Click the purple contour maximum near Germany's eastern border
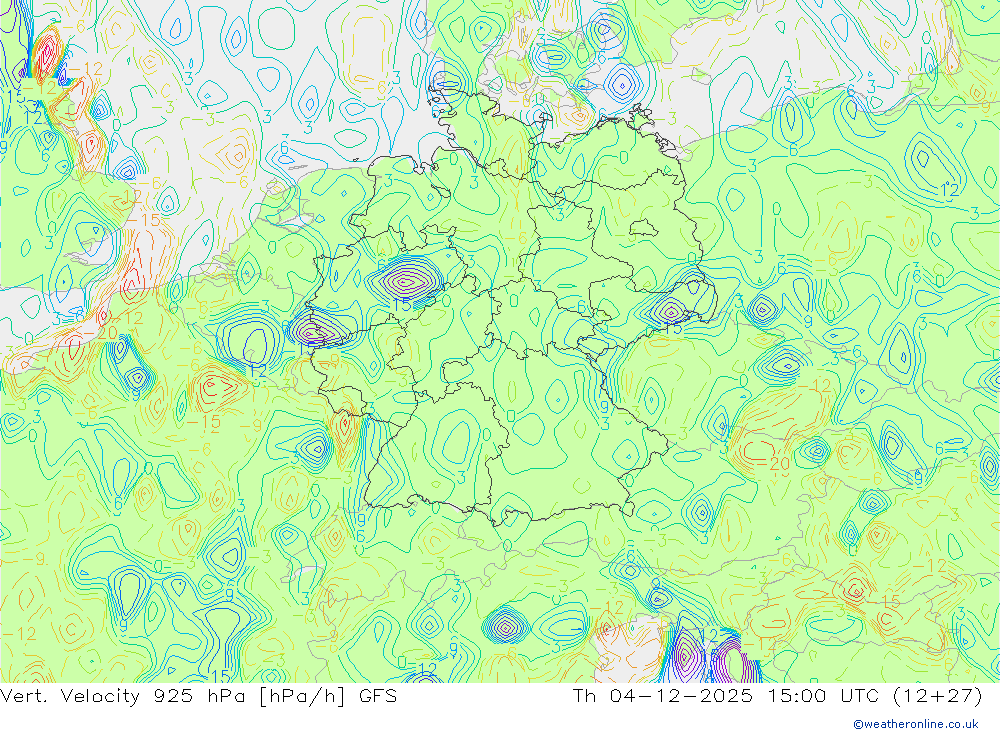Image resolution: width=1000 pixels, height=733 pixels. point(670,312)
